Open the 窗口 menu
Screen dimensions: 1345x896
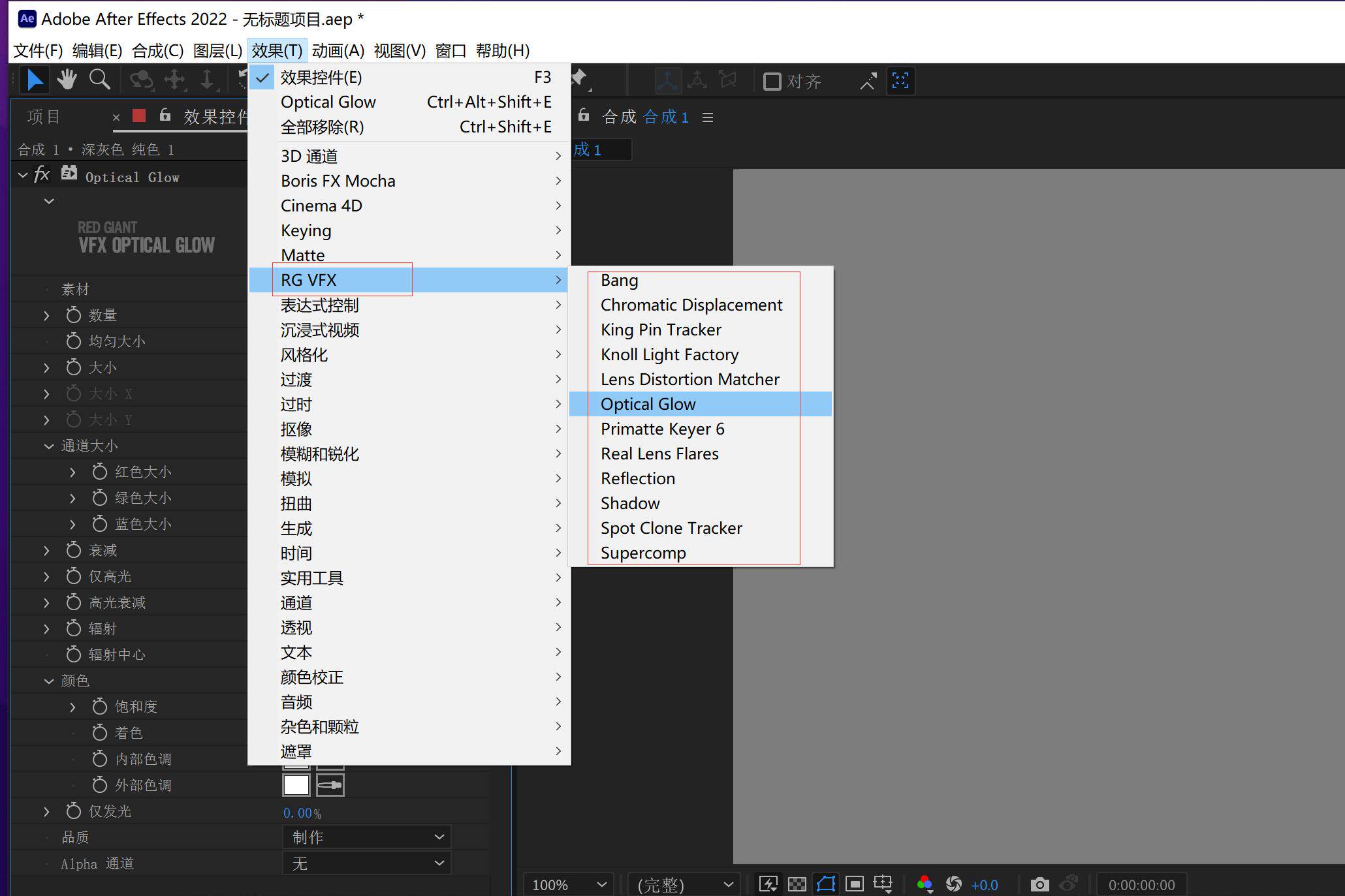coord(451,50)
